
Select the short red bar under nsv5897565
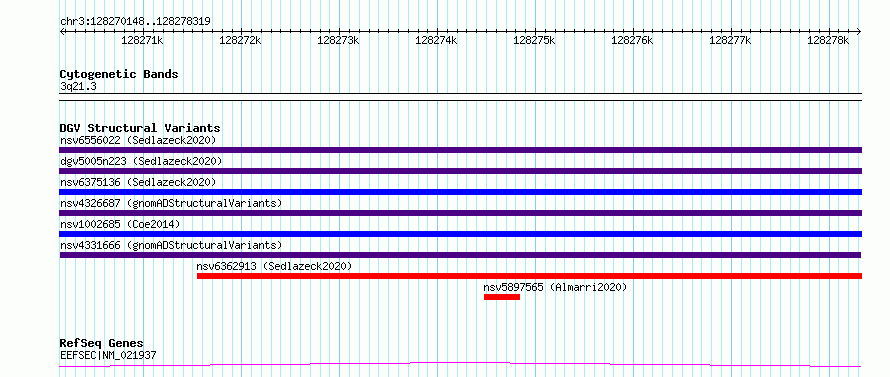(502, 297)
